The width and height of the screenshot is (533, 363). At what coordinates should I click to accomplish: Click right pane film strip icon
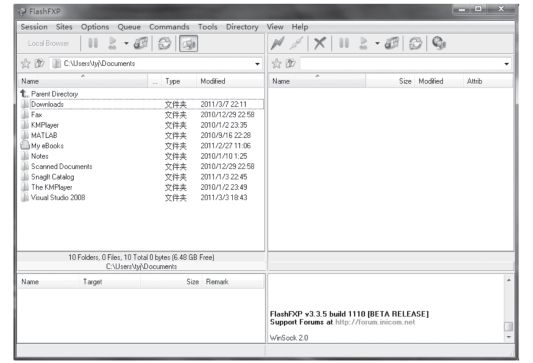392,43
